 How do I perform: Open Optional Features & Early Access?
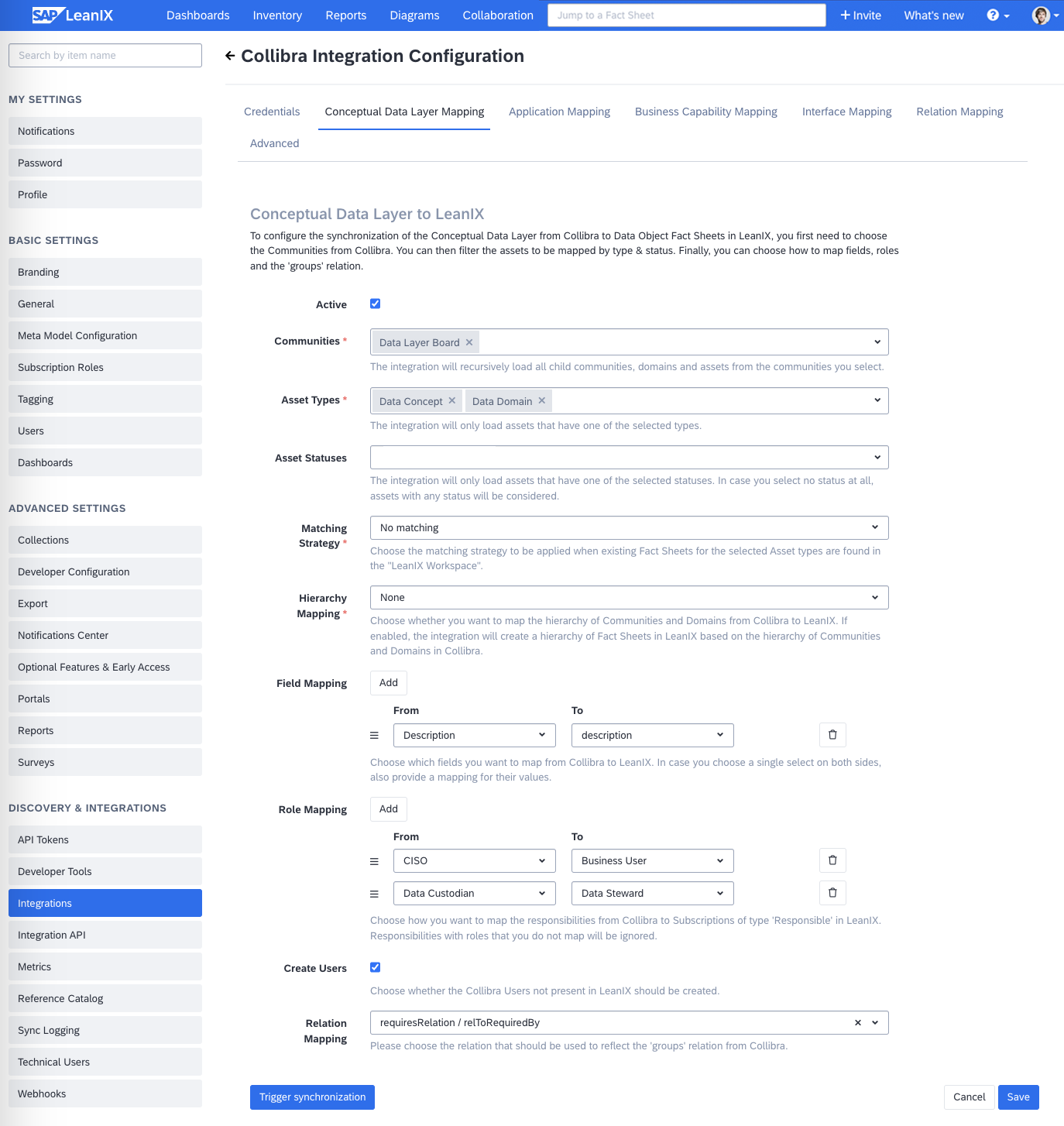[x=105, y=667]
